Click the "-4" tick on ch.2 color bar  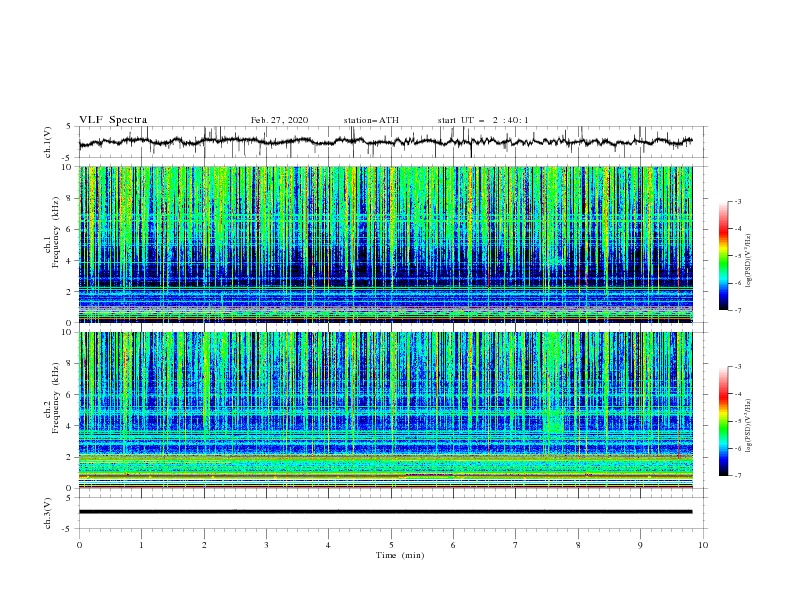point(738,394)
